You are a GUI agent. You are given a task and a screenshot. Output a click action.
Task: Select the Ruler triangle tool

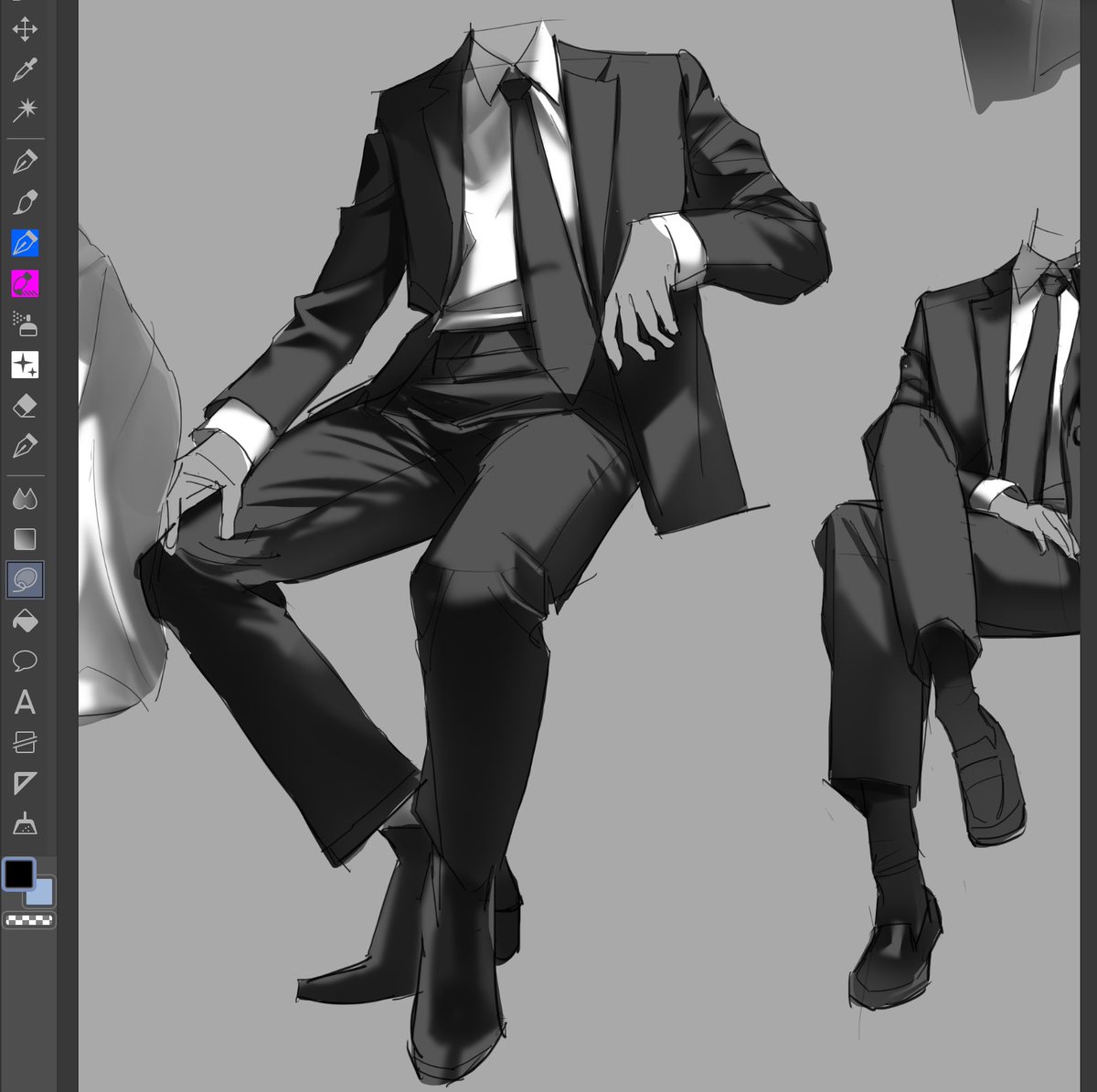(x=25, y=783)
